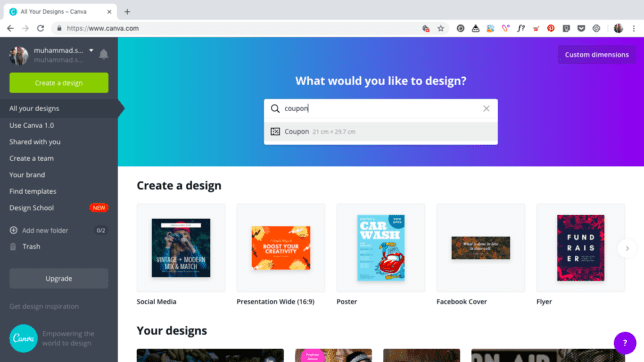Clear the coupon search with X icon
The image size is (644, 362).
click(486, 108)
